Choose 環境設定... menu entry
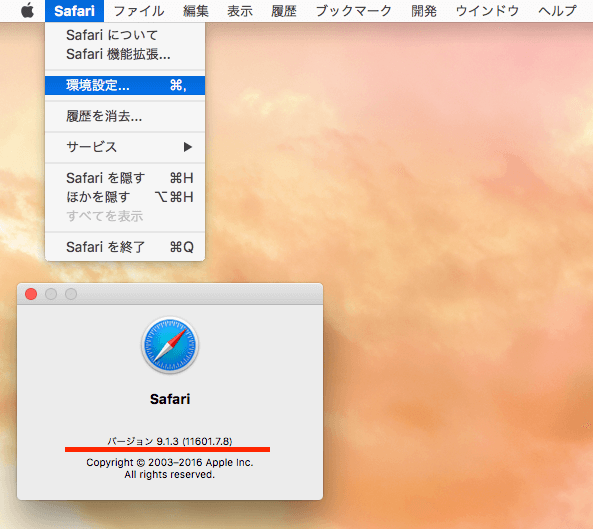Viewport: 593px width, 529px height. pyautogui.click(x=125, y=85)
